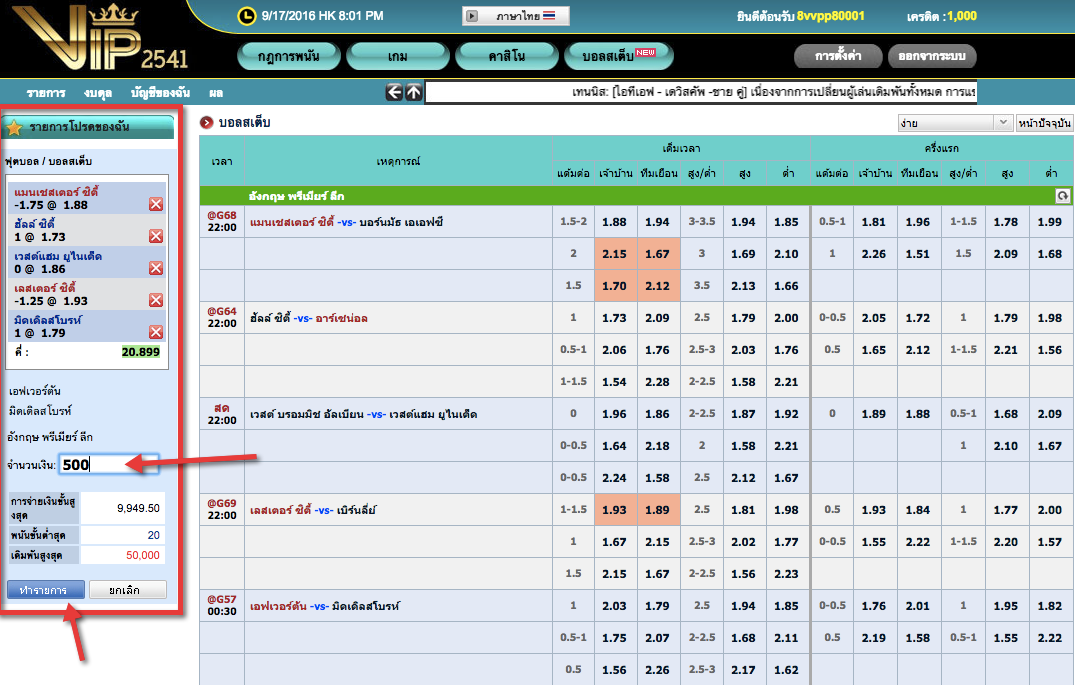Click the minimum bet value 20
This screenshot has width=1075, height=685.
pyautogui.click(x=153, y=535)
